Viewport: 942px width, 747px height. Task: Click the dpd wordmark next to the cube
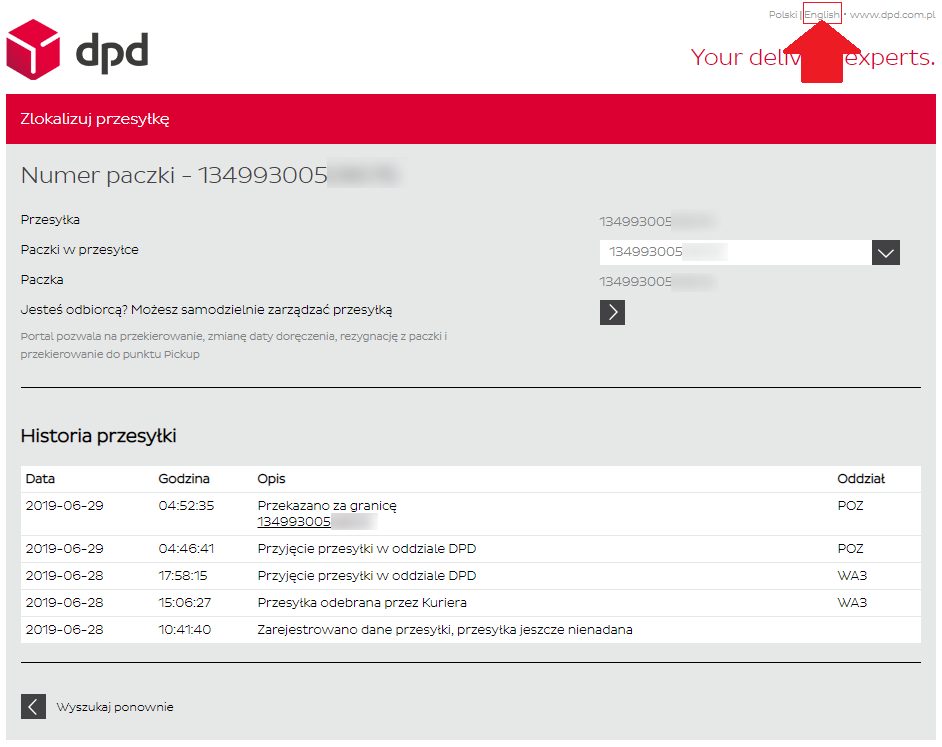(112, 51)
